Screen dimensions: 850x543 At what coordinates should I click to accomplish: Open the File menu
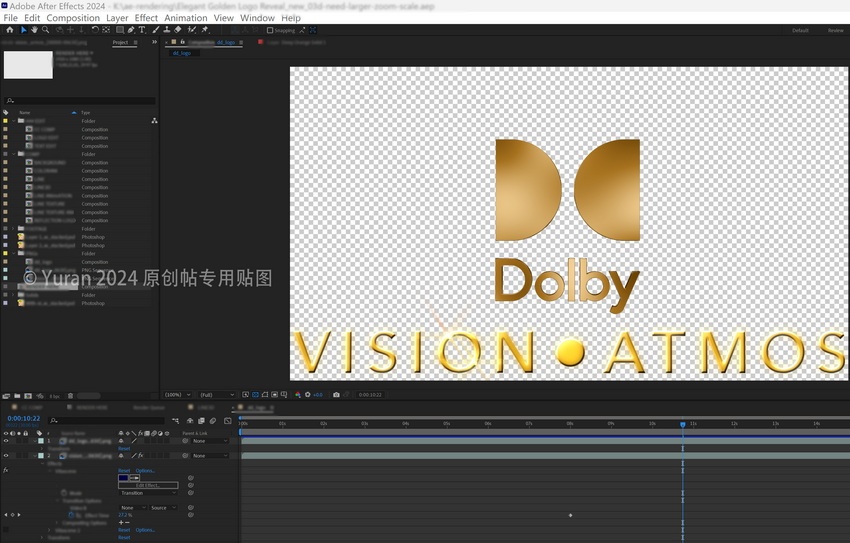point(10,18)
